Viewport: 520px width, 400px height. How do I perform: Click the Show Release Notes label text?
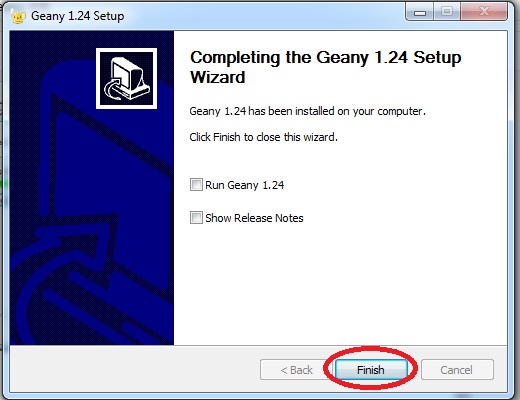[254, 218]
